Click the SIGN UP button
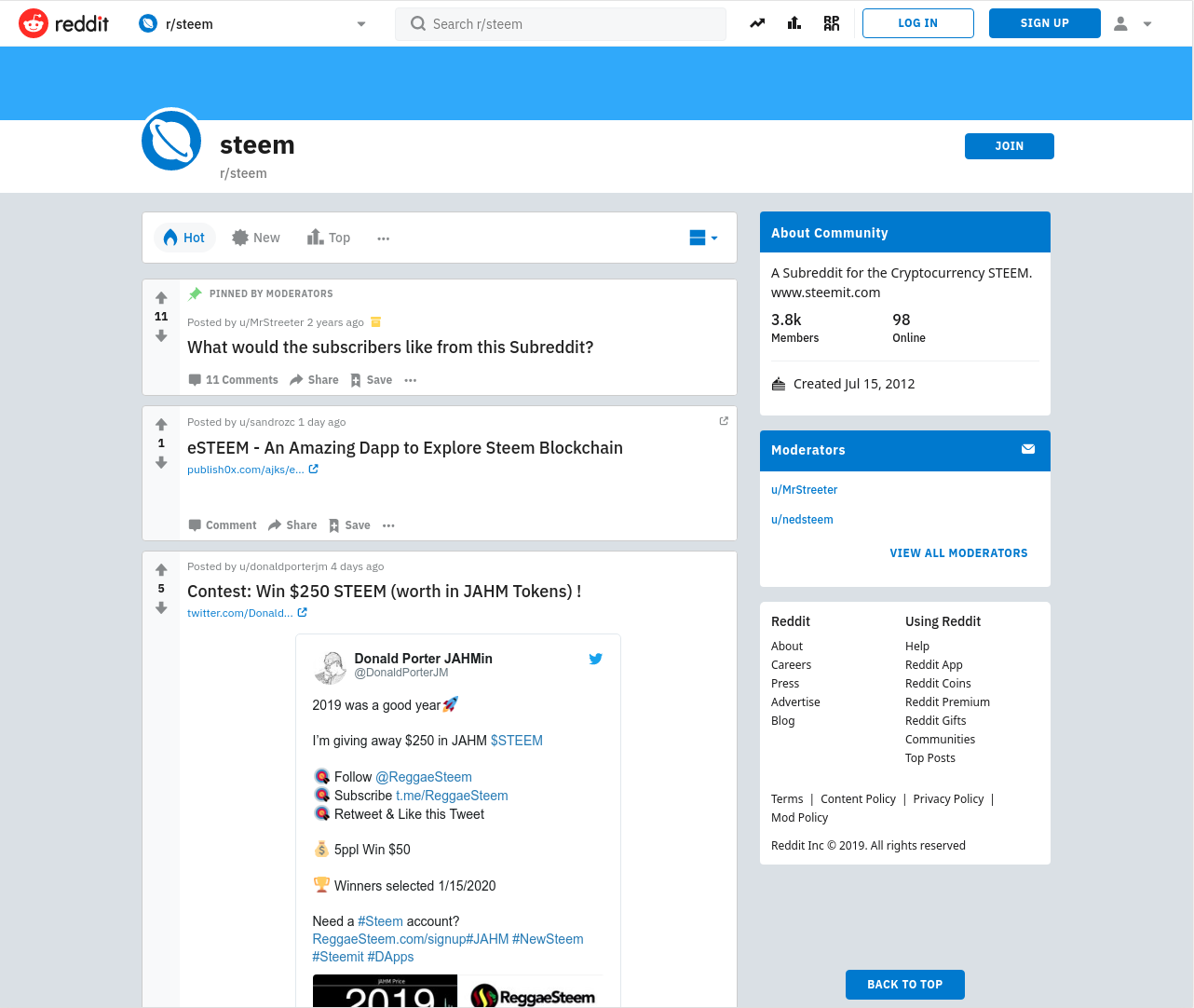The width and height of the screenshot is (1194, 1008). pyautogui.click(x=1045, y=23)
